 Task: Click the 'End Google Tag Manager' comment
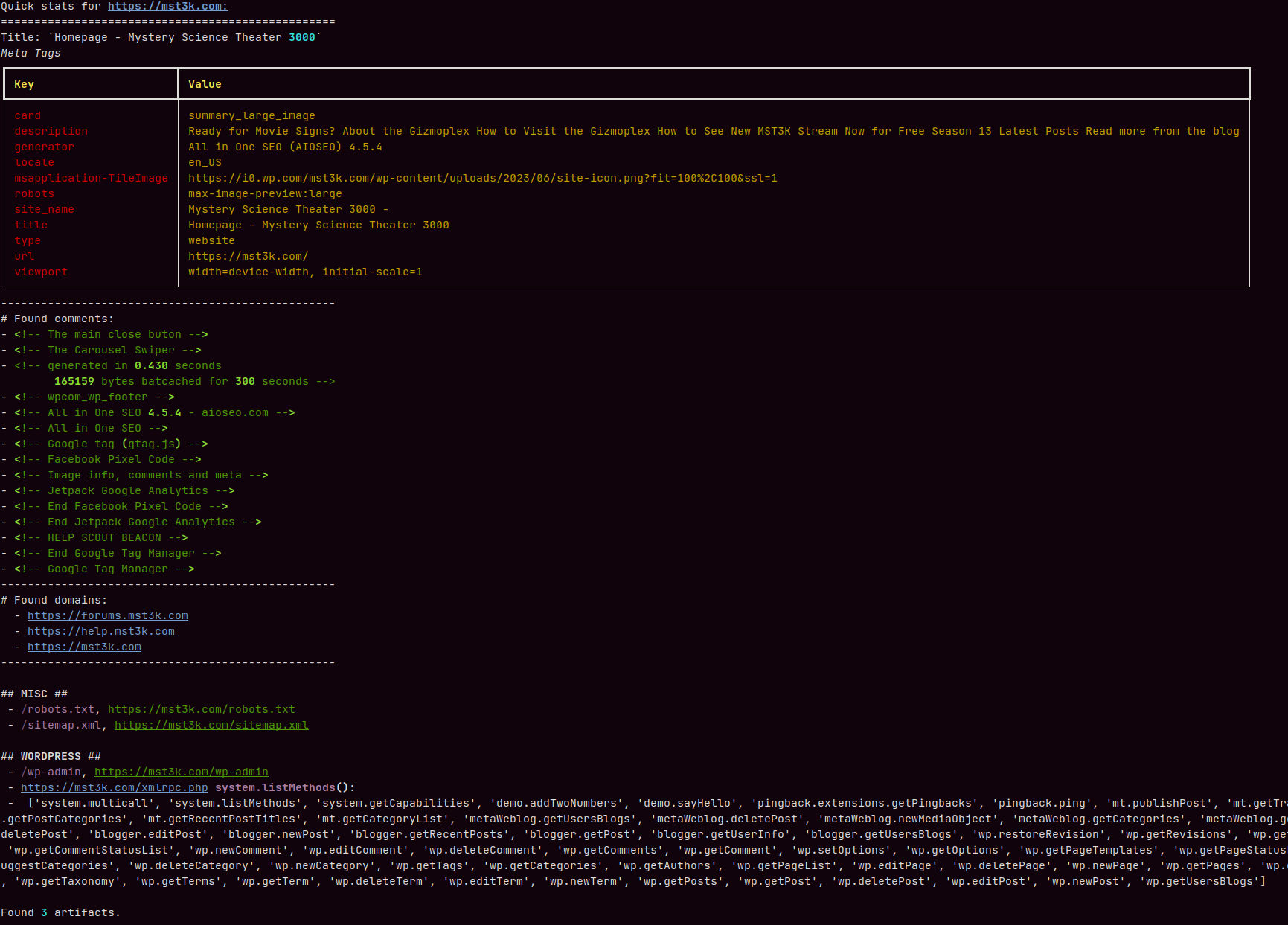(118, 553)
